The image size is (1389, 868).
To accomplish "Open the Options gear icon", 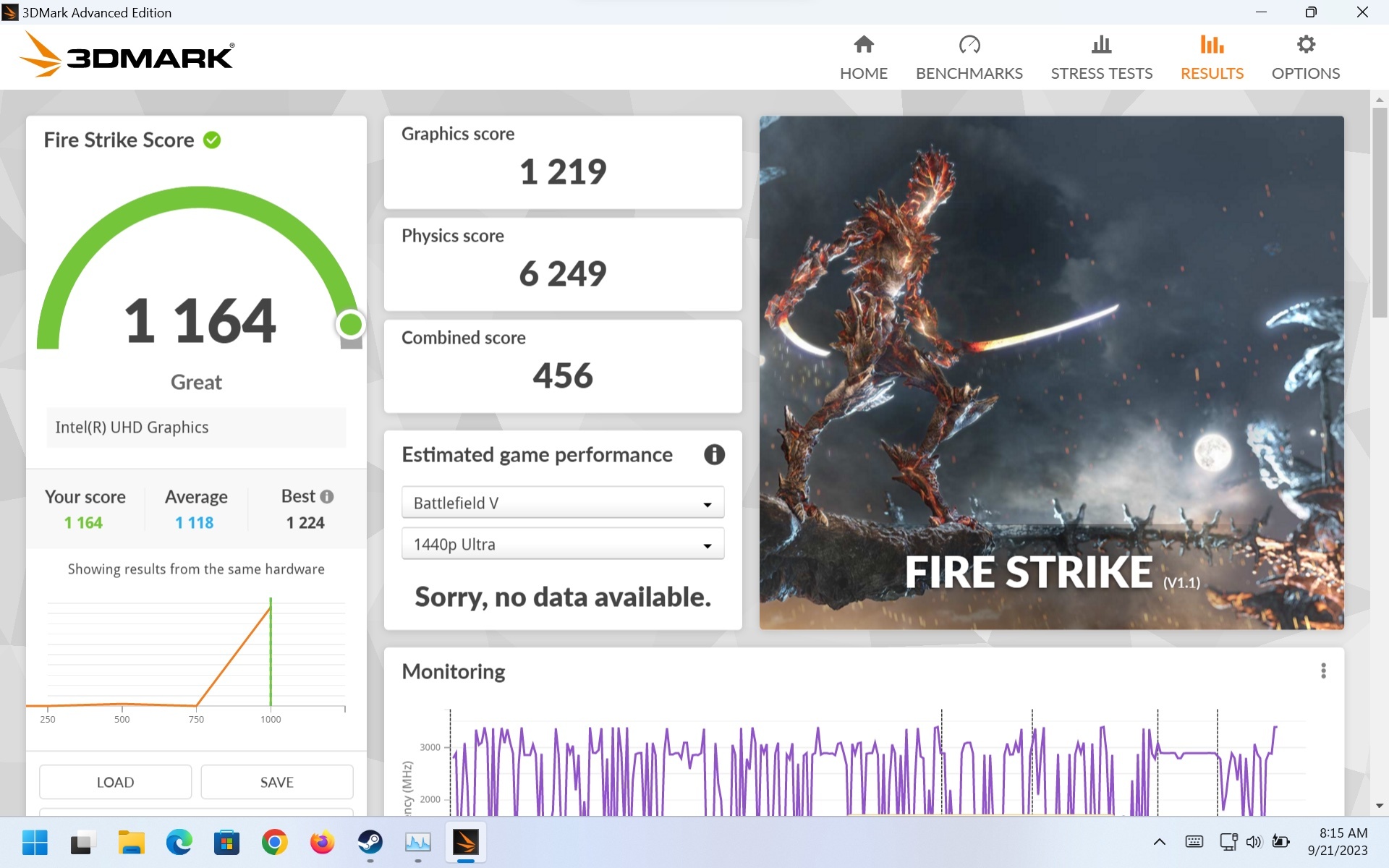I will (1305, 45).
